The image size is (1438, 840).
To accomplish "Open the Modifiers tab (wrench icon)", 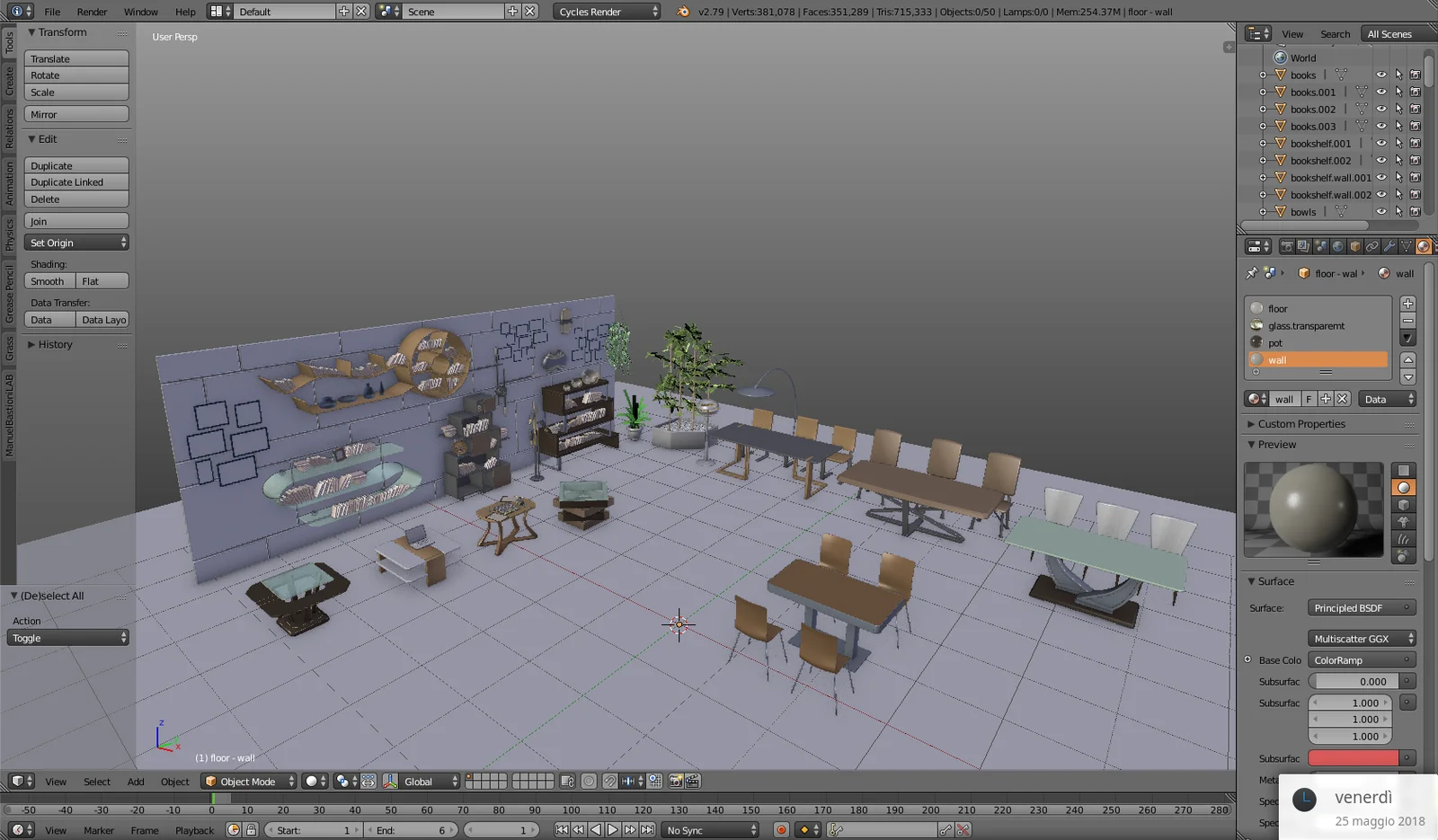I will (x=1389, y=245).
